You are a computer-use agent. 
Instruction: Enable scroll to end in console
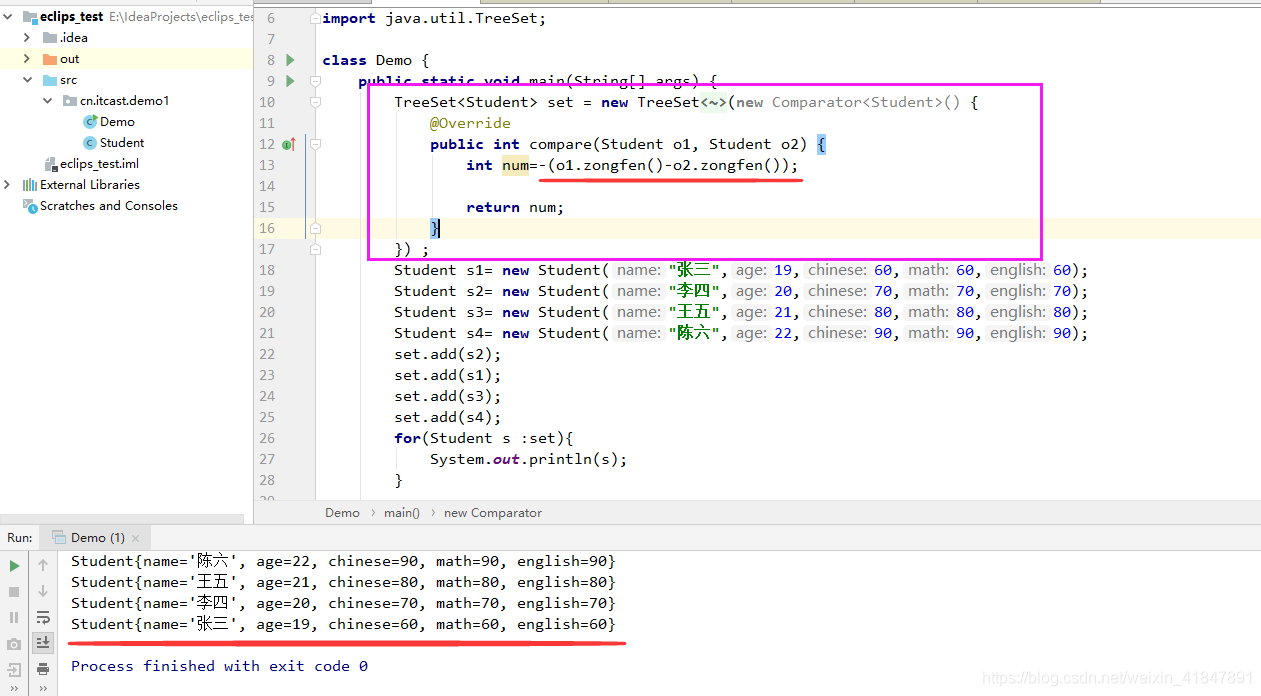point(42,643)
